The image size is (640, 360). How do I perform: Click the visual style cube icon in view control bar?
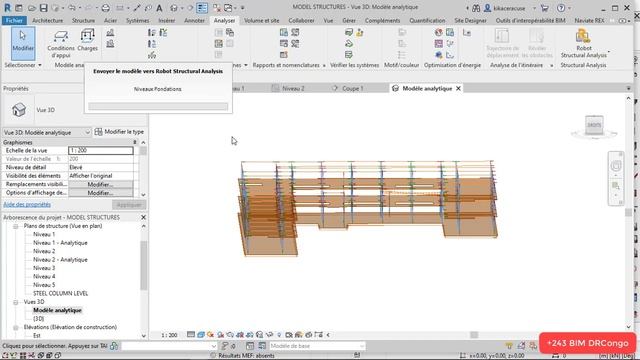(x=201, y=335)
